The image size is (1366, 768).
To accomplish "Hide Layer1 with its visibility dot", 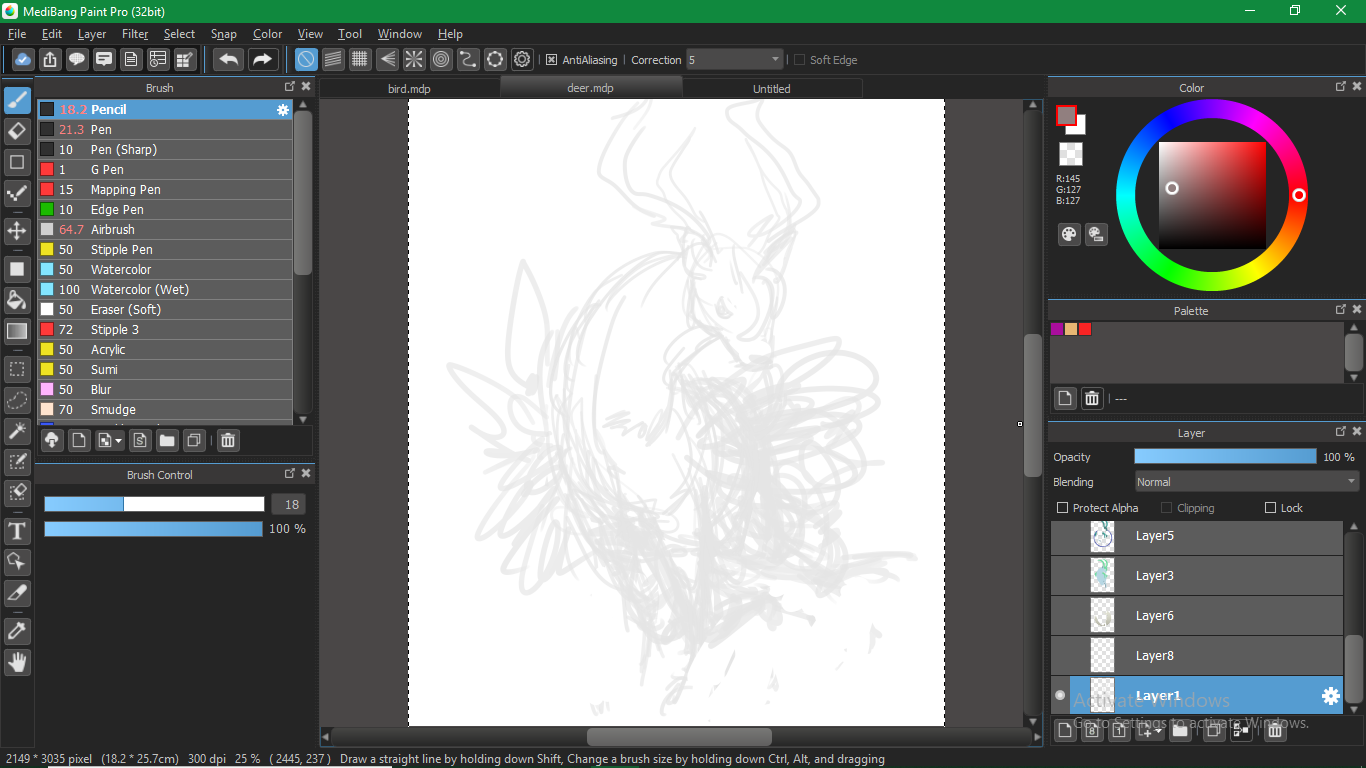I will point(1060,695).
